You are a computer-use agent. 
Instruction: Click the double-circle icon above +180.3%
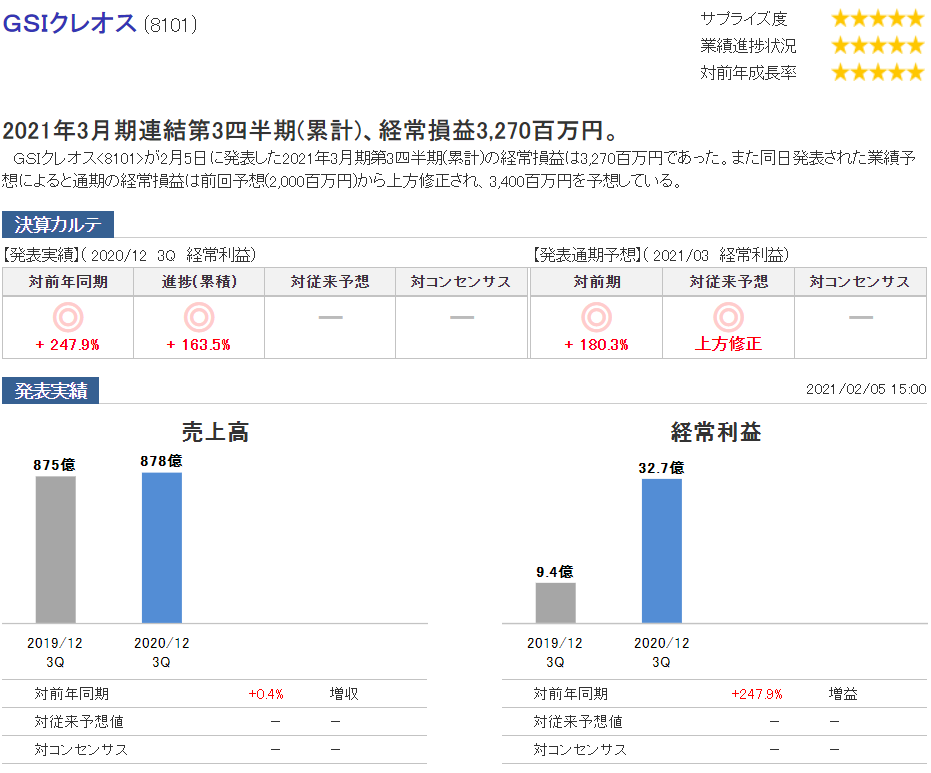tap(596, 317)
